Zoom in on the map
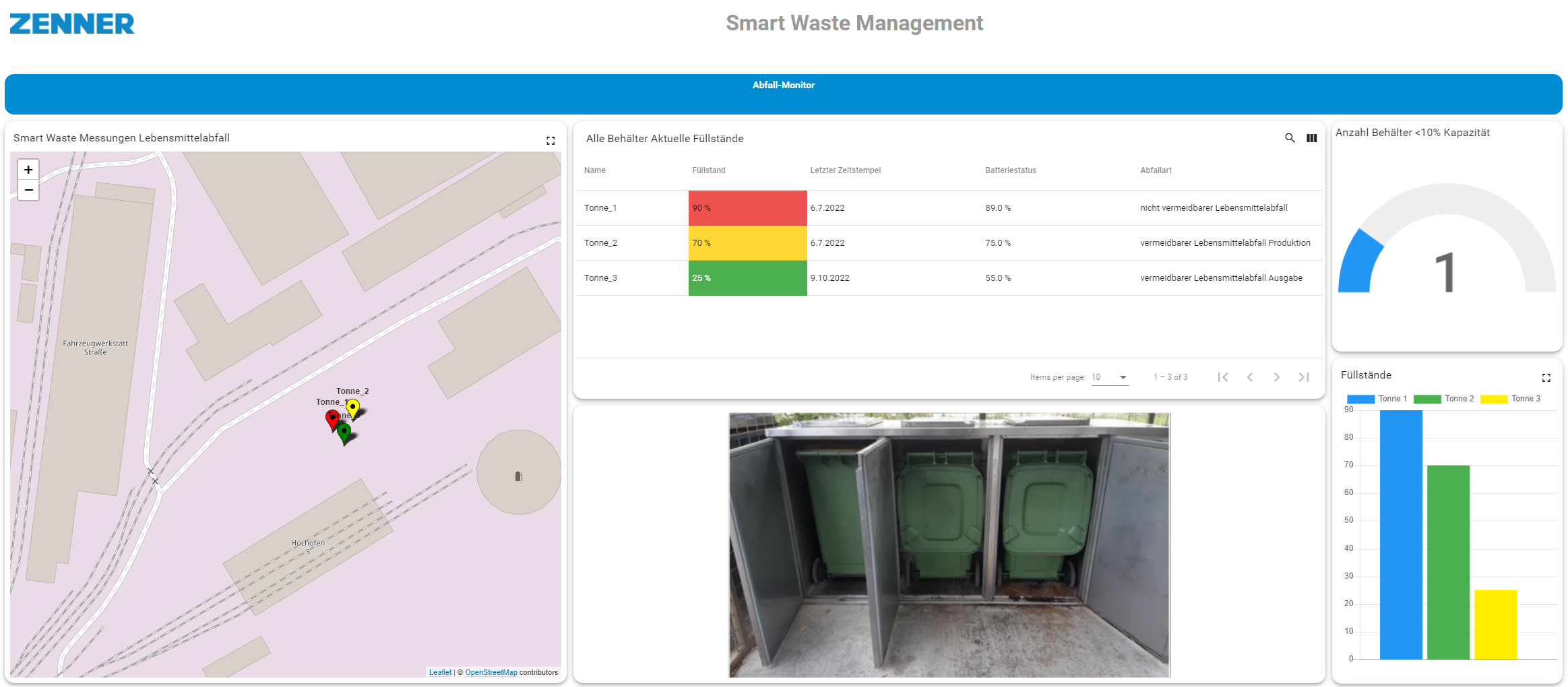 (x=28, y=170)
